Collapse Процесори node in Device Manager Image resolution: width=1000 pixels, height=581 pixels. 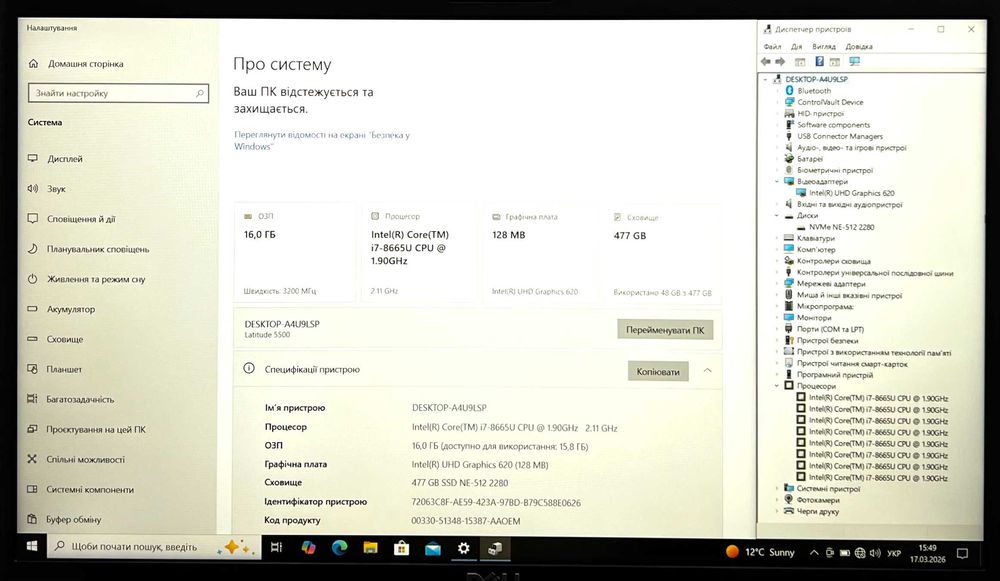(777, 386)
